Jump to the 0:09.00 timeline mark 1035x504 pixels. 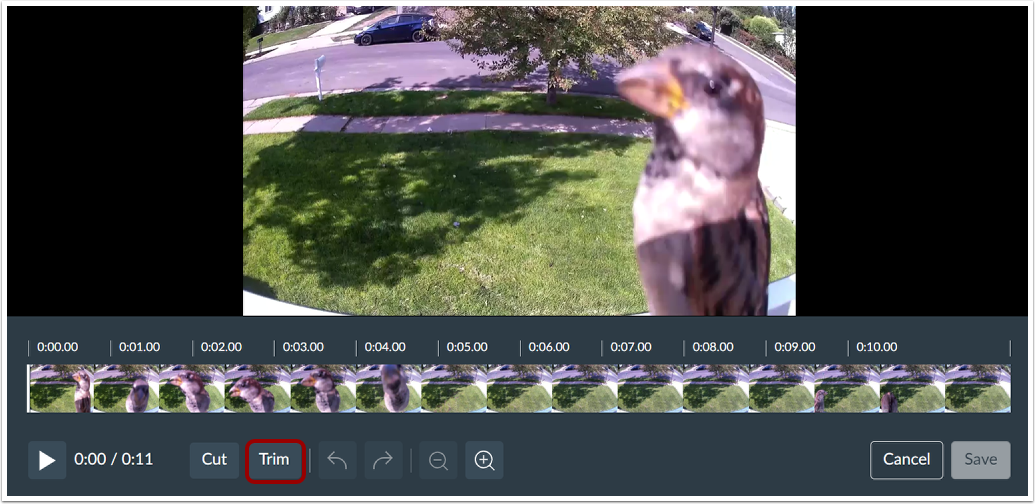[794, 347]
